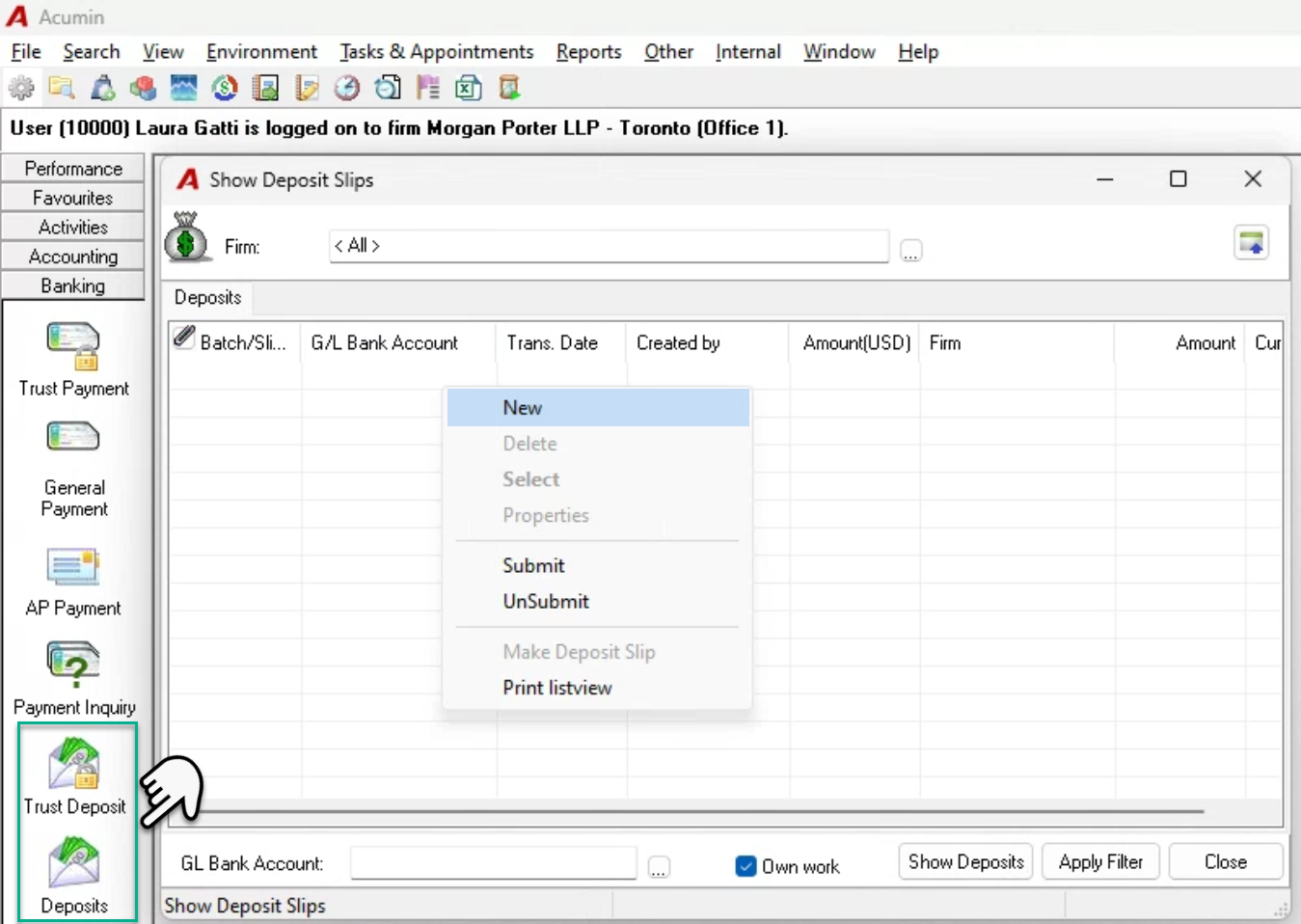Click the export listview icon in dialog
Screen dimensions: 1301x924
pyautogui.click(x=1252, y=242)
